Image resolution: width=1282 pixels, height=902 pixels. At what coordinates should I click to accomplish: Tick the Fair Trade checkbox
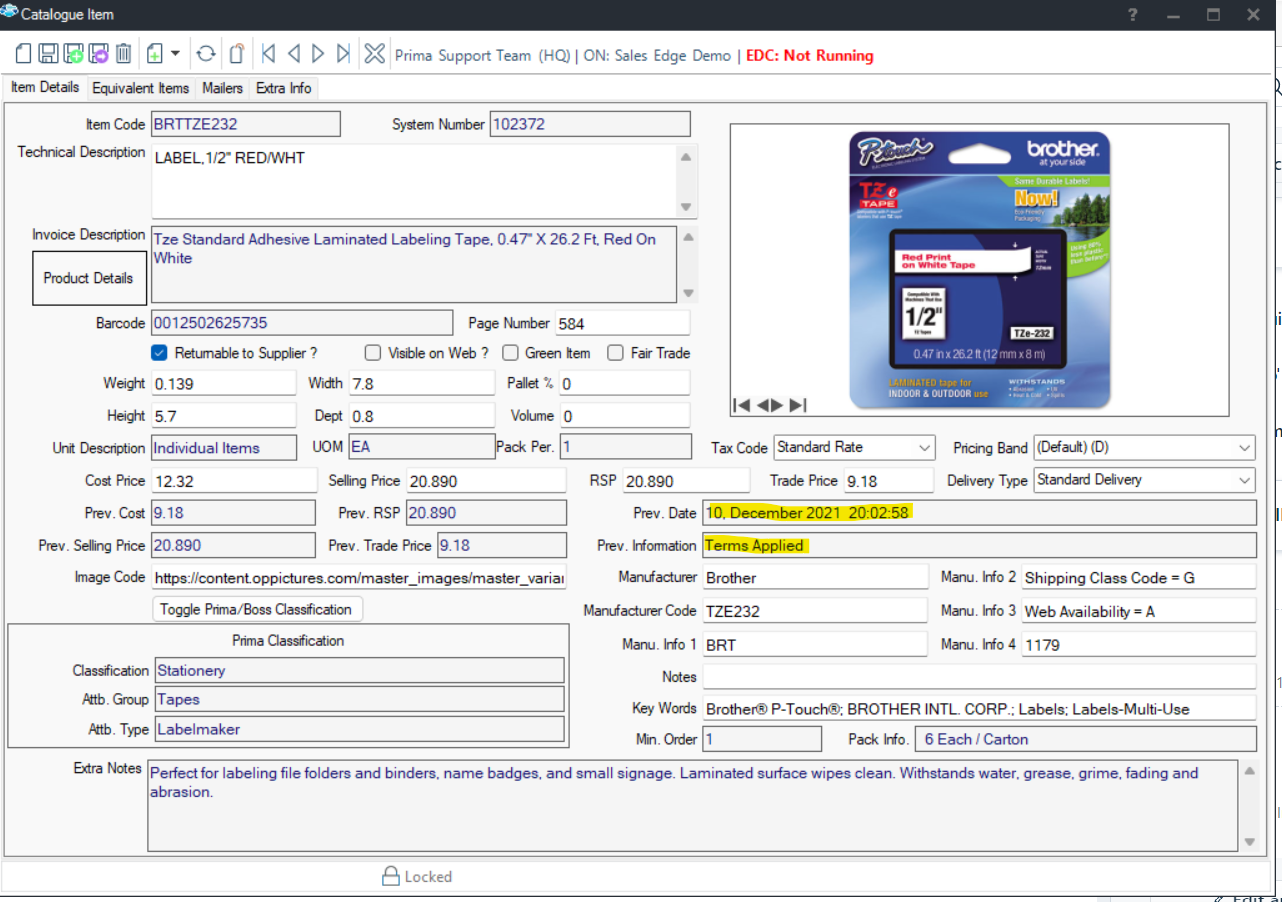pos(616,353)
